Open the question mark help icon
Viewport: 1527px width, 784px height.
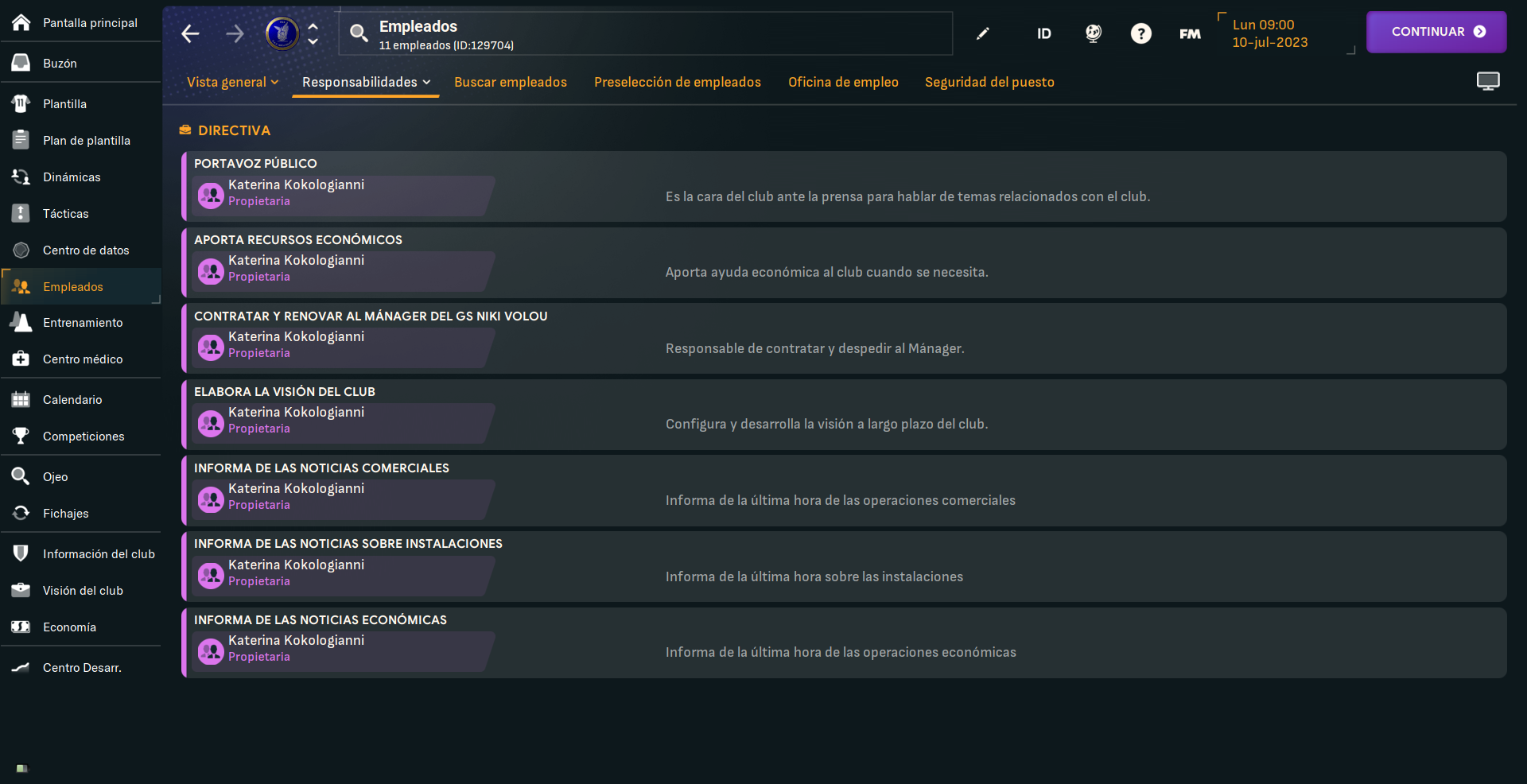1141,33
